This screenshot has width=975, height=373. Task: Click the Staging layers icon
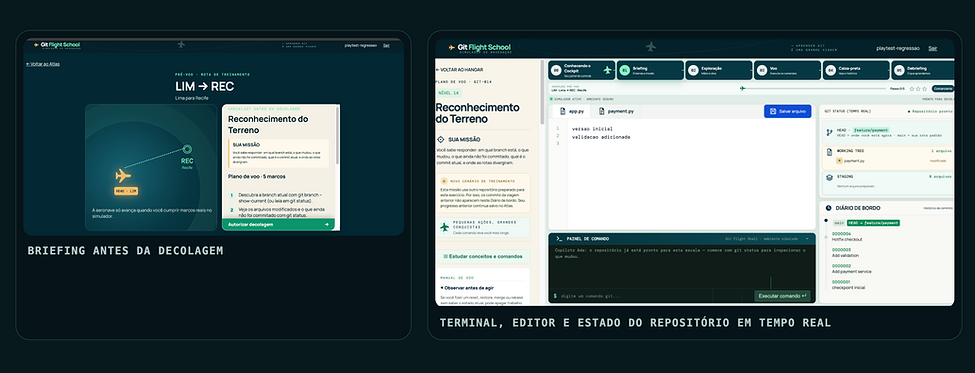point(829,177)
